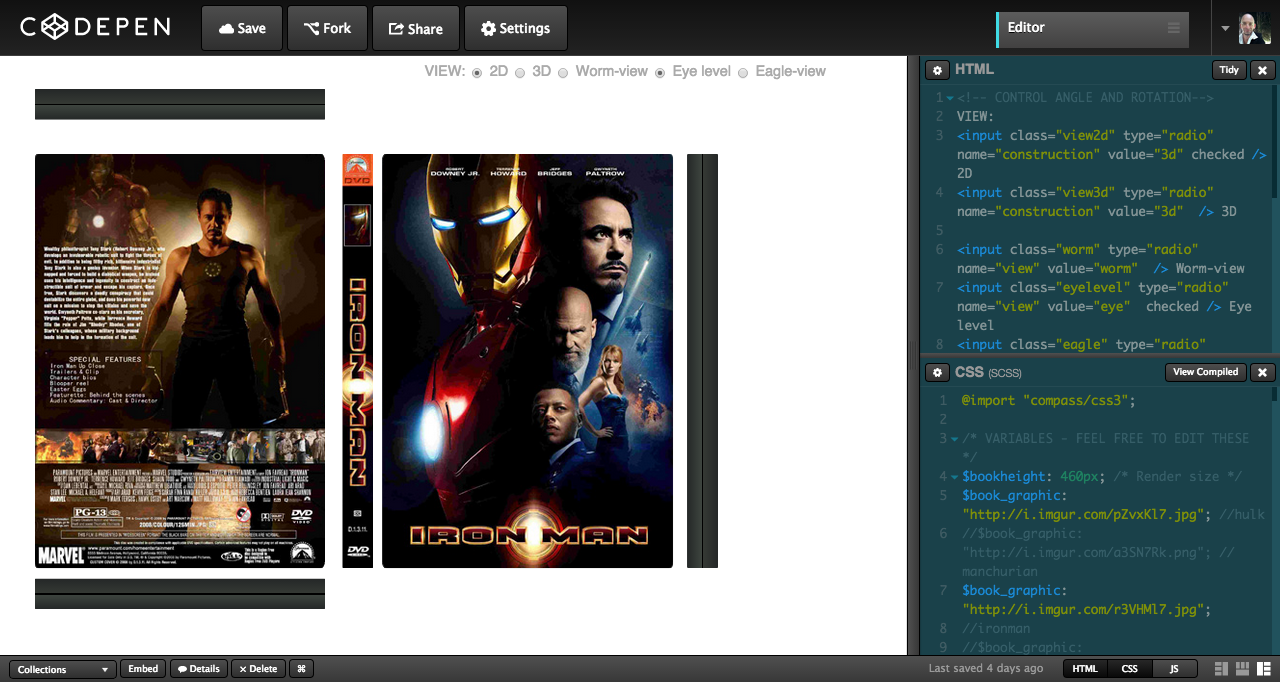This screenshot has height=682, width=1280.
Task: Click the class="worm" input line in HTML
Action: pos(1100,259)
